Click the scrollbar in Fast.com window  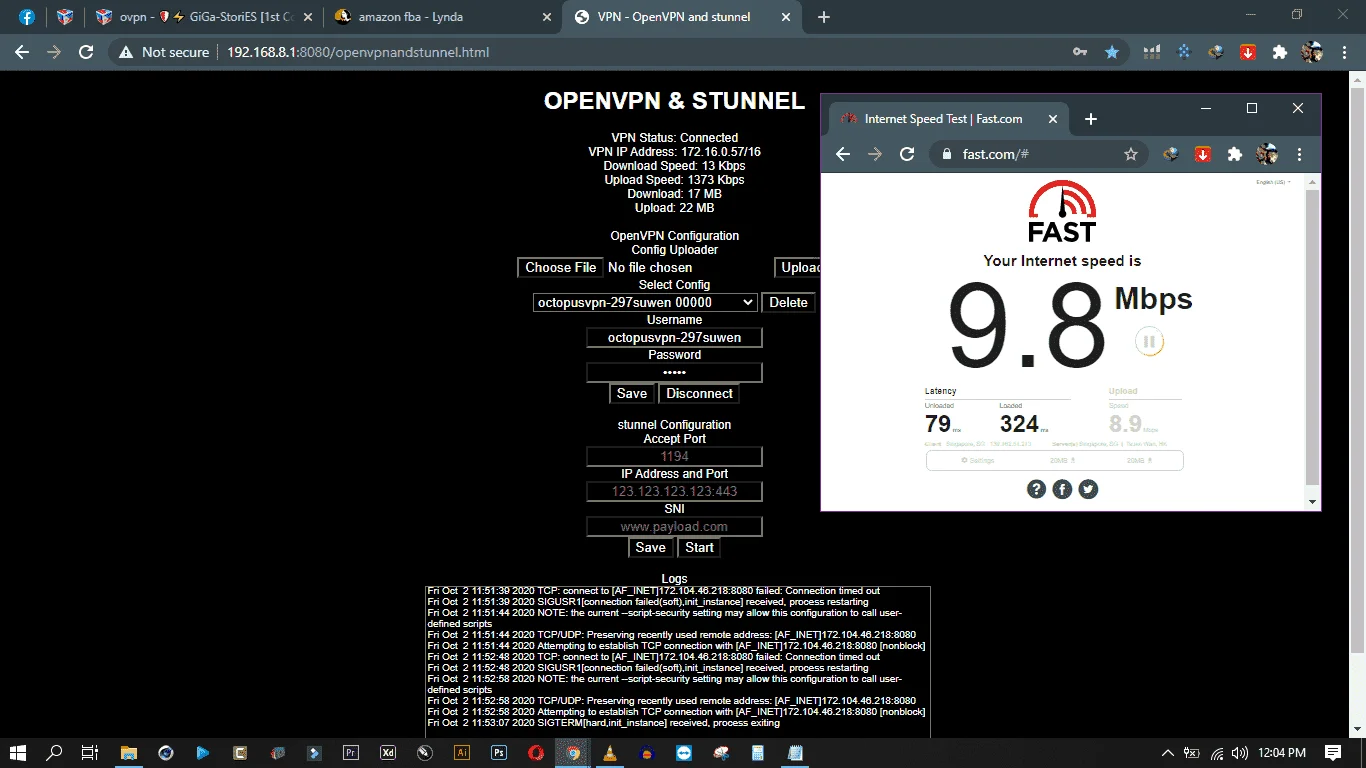(1313, 335)
